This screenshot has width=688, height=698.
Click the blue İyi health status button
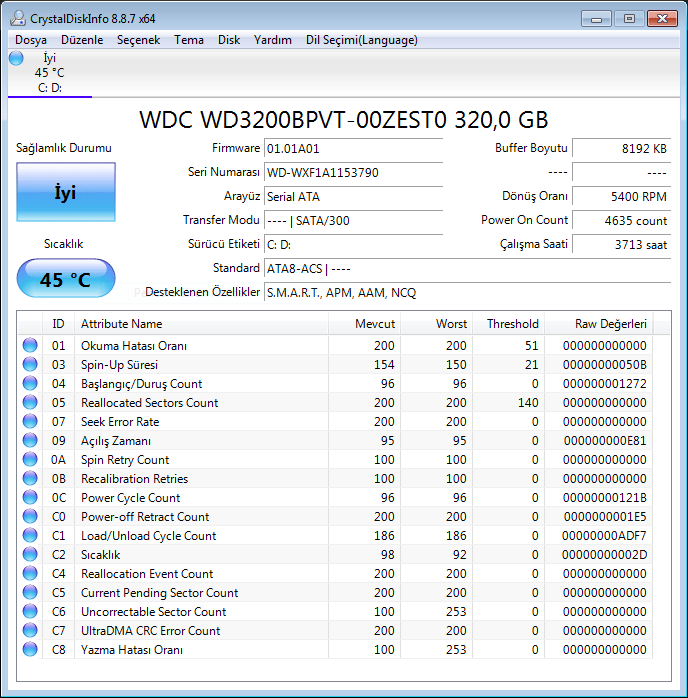point(66,192)
